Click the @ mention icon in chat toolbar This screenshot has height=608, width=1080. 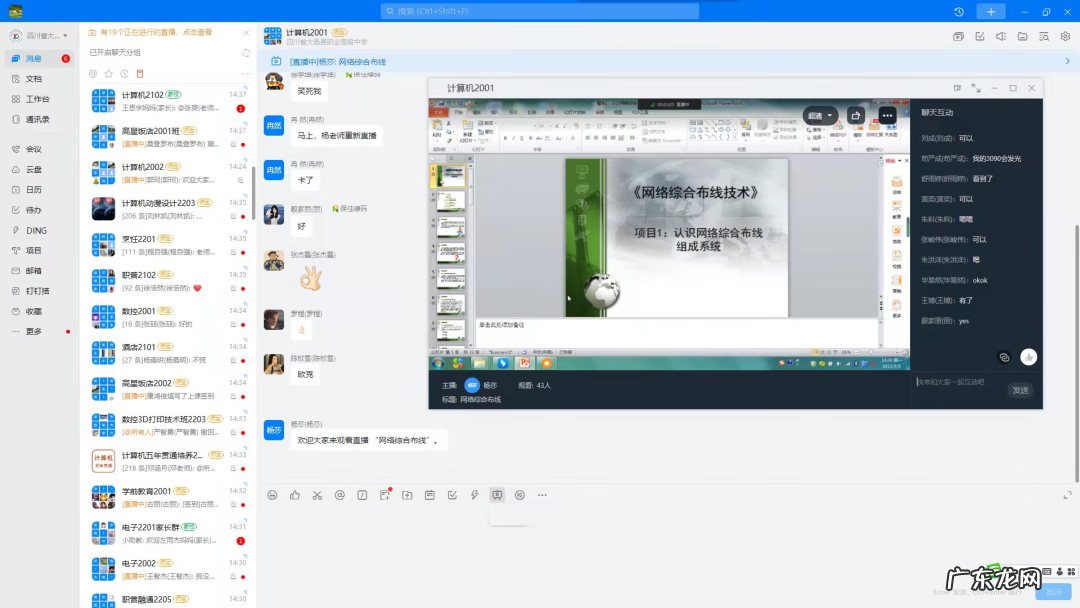pyautogui.click(x=338, y=494)
